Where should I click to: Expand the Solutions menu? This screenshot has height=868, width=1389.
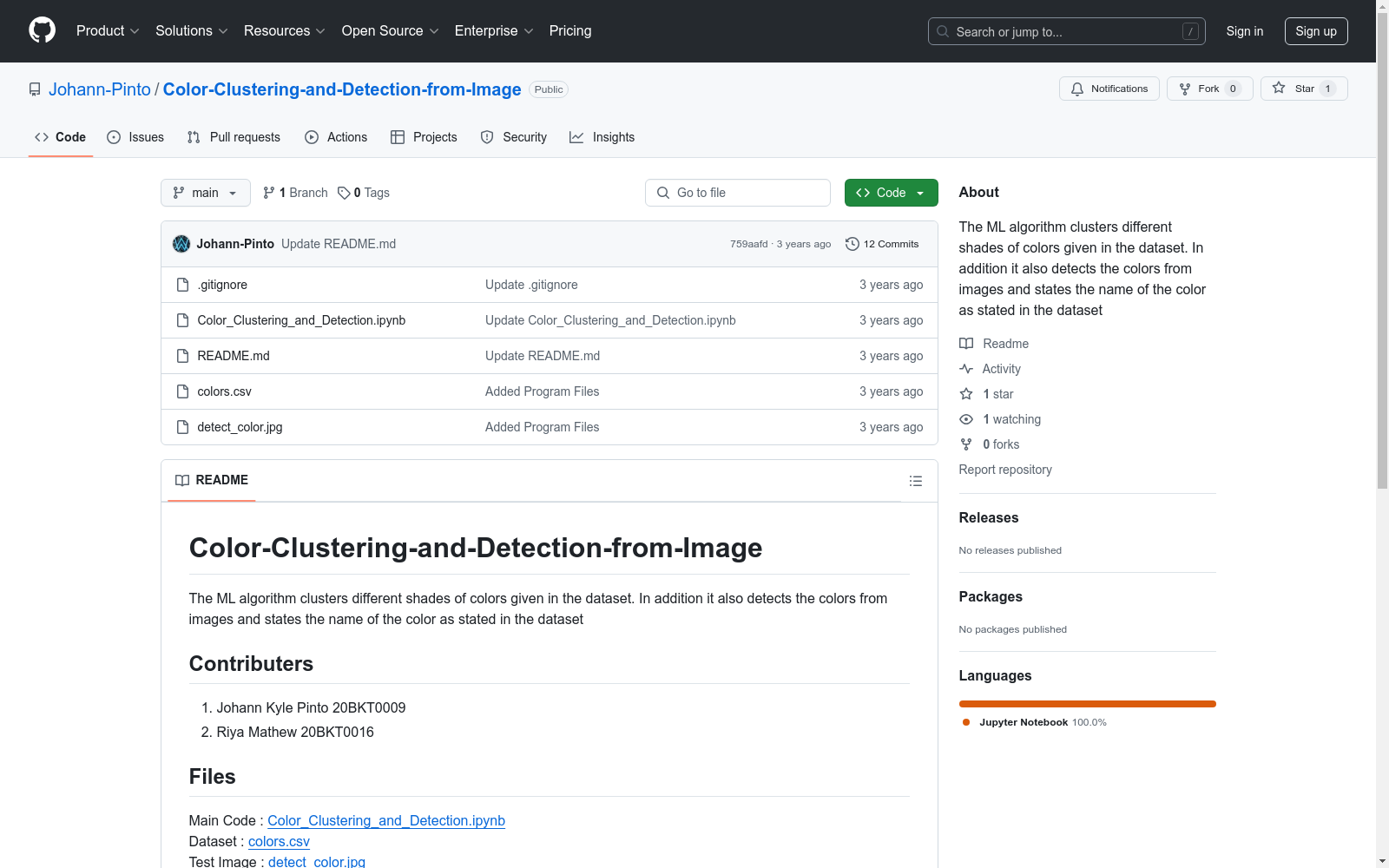coord(191,31)
